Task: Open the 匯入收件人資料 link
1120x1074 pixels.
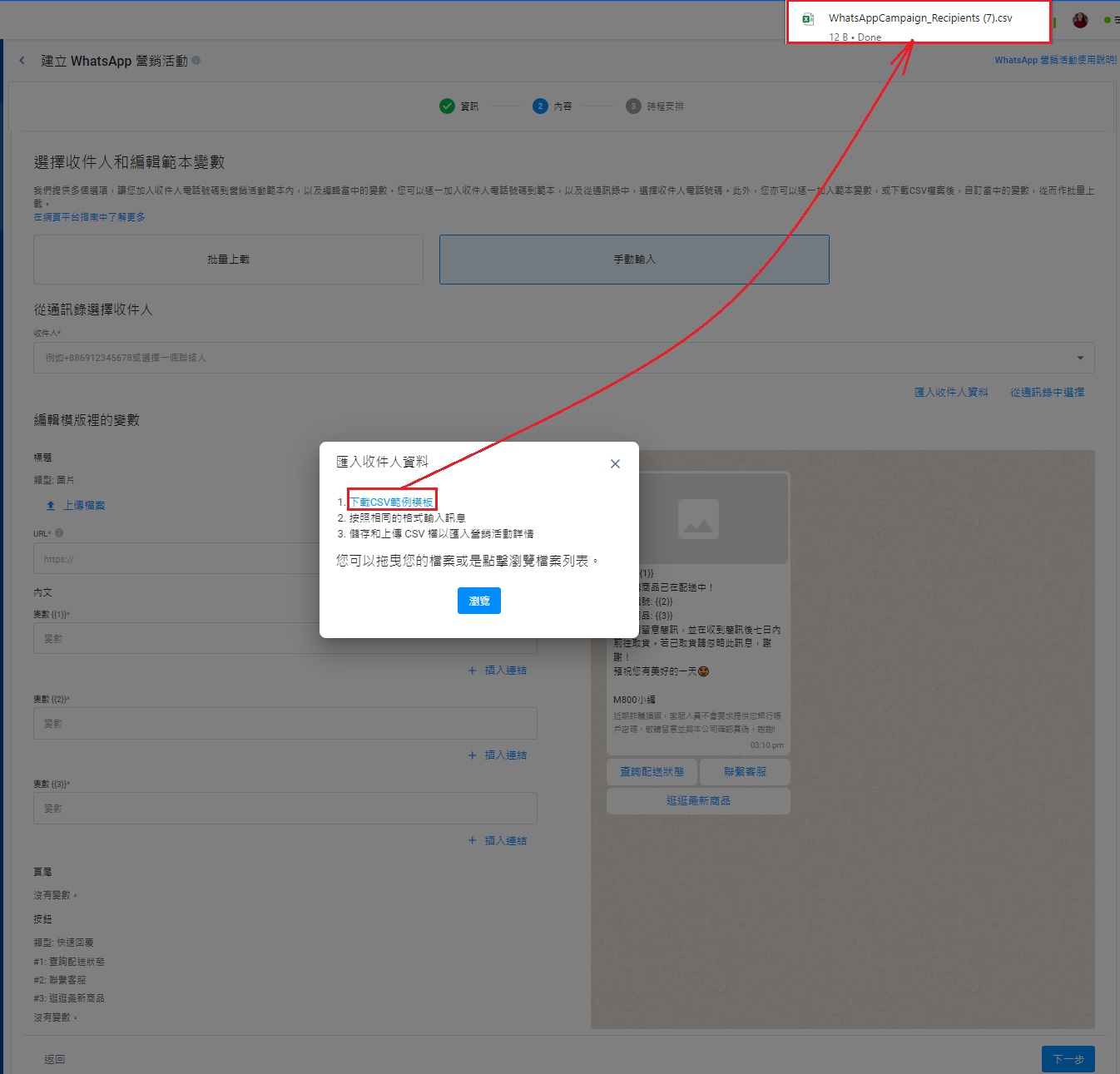Action: click(x=951, y=392)
